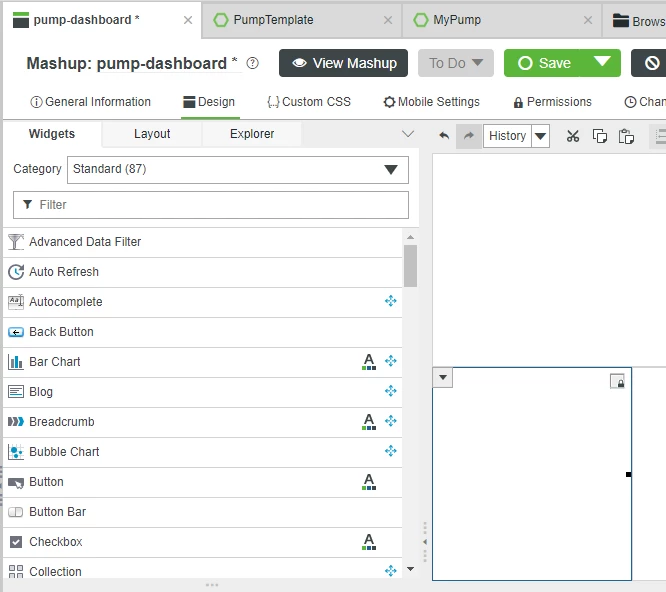The width and height of the screenshot is (666, 592).
Task: Select the Explorer panel tab
Action: pos(252,134)
